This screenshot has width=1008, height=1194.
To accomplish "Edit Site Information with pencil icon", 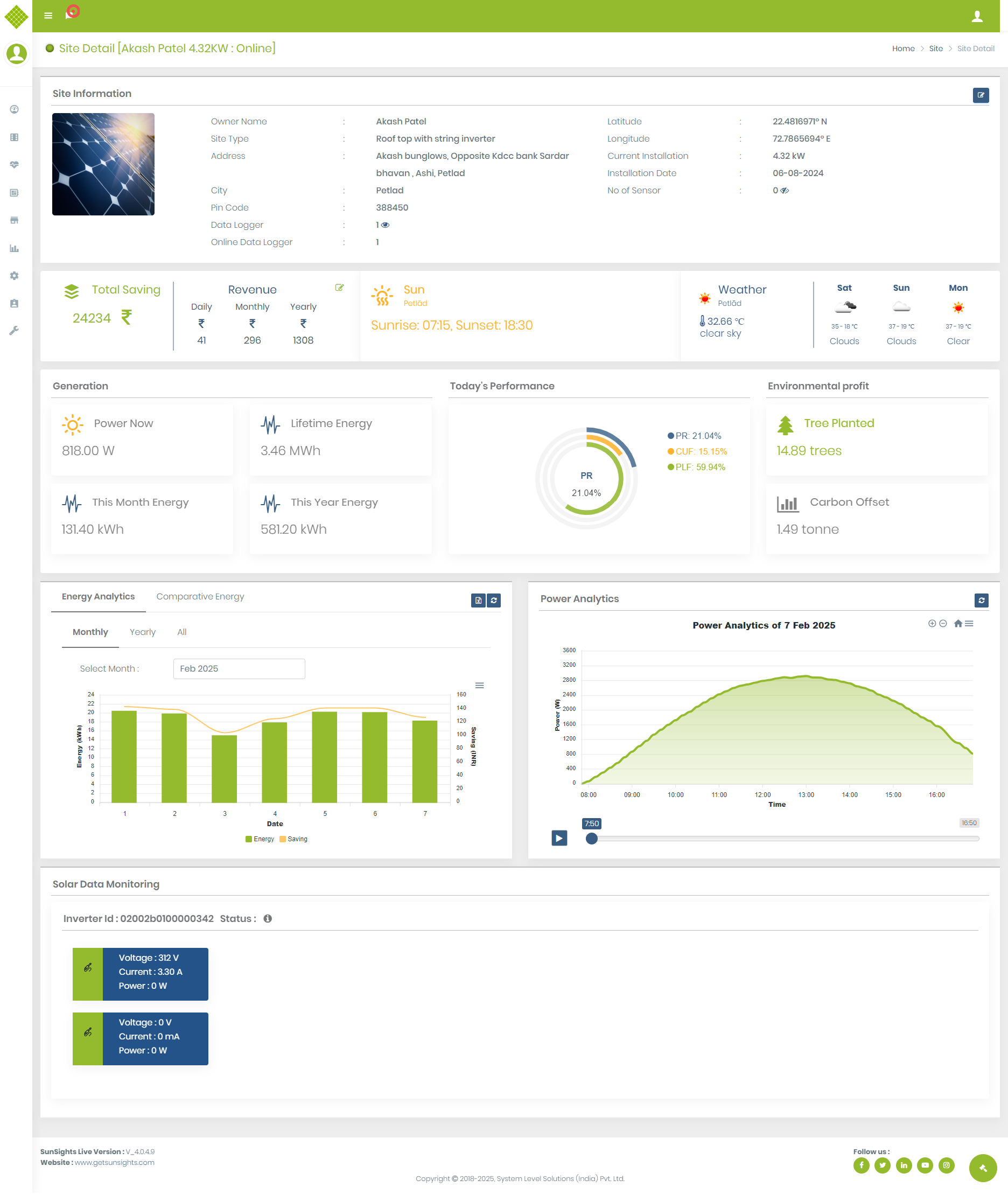I will (x=980, y=95).
